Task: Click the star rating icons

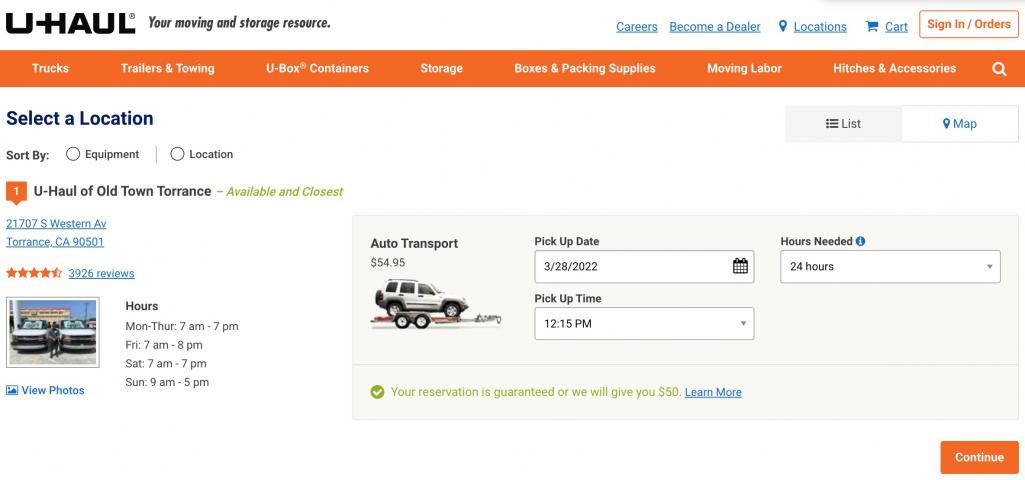Action: coord(34,273)
